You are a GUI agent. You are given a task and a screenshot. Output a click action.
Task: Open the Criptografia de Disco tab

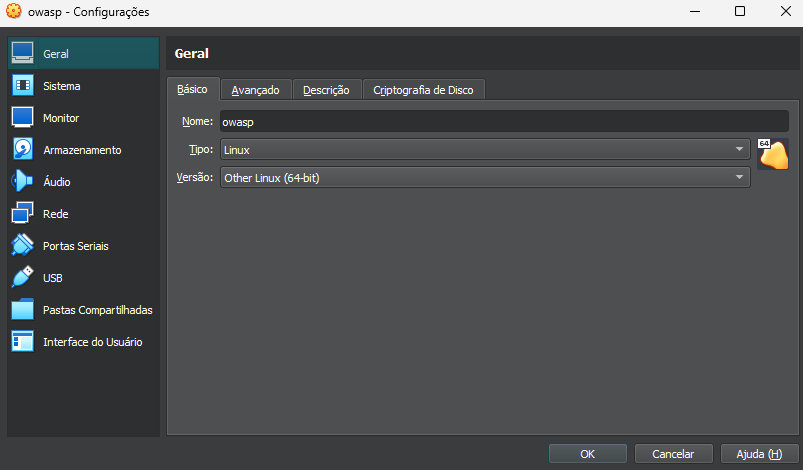[x=423, y=90]
